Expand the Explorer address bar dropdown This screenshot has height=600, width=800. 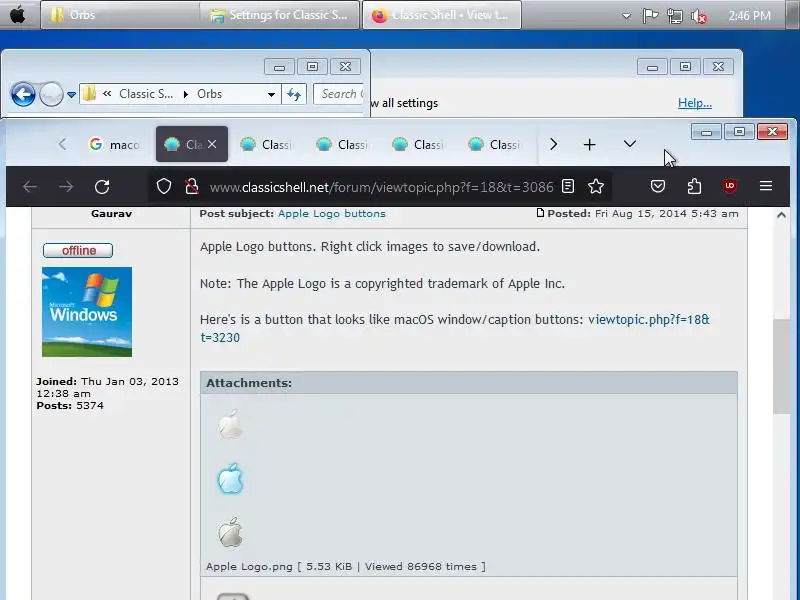(x=271, y=94)
